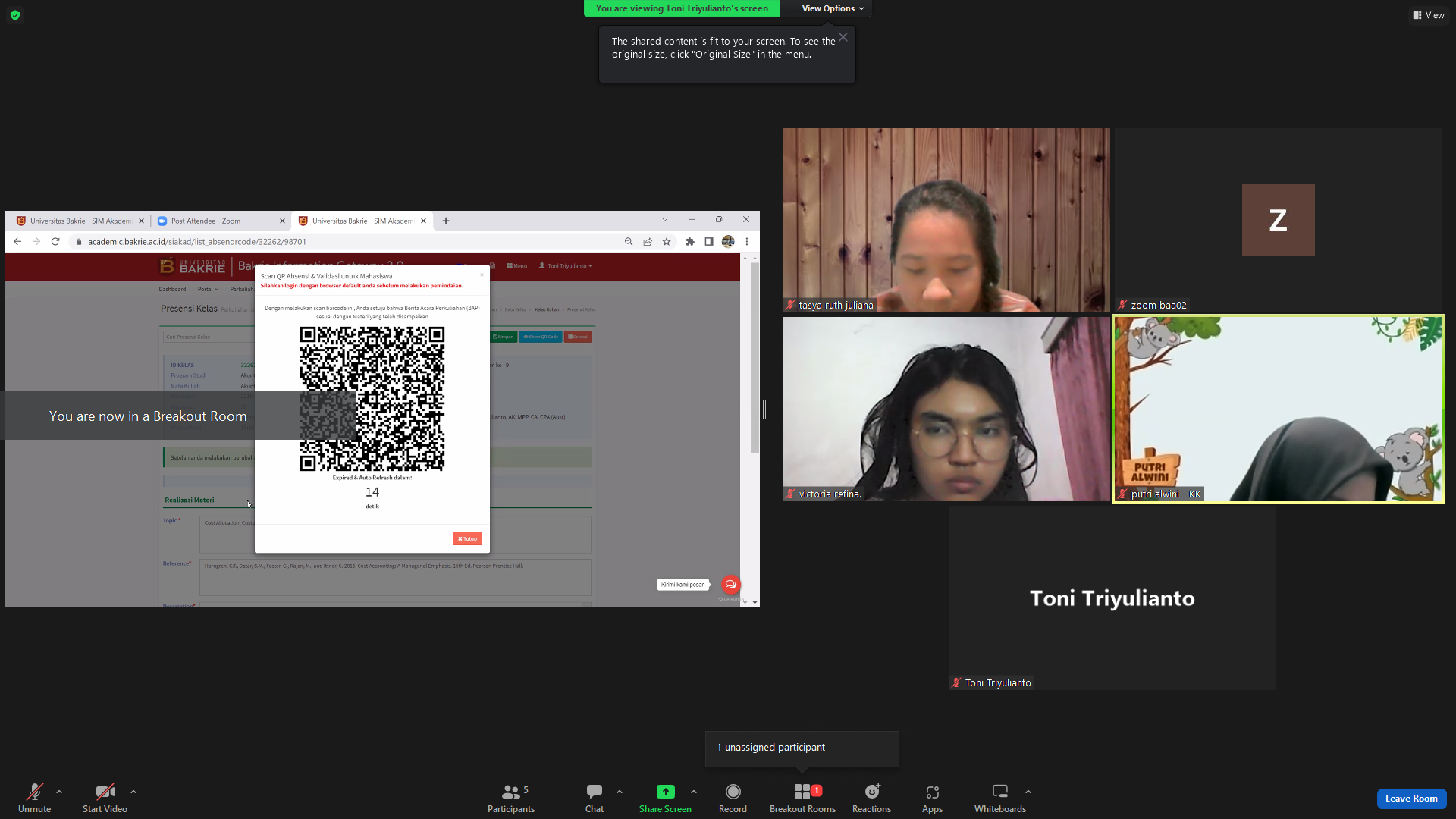This screenshot has width=1456, height=819.
Task: Expand whiteboard options arrow beside Whiteboards
Action: 1028,792
